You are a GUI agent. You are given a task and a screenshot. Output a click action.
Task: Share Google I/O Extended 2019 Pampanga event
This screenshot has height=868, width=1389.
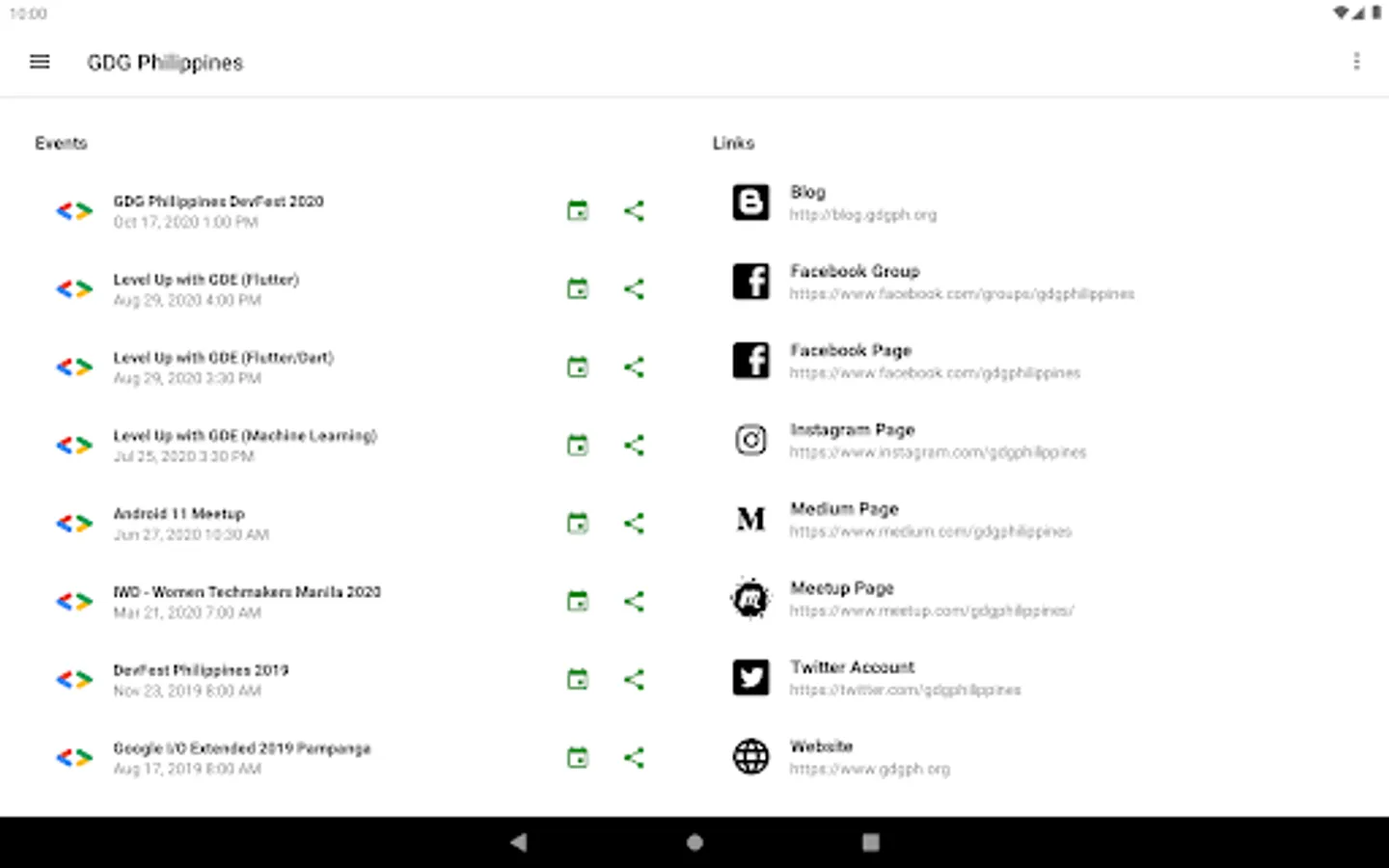pos(634,757)
